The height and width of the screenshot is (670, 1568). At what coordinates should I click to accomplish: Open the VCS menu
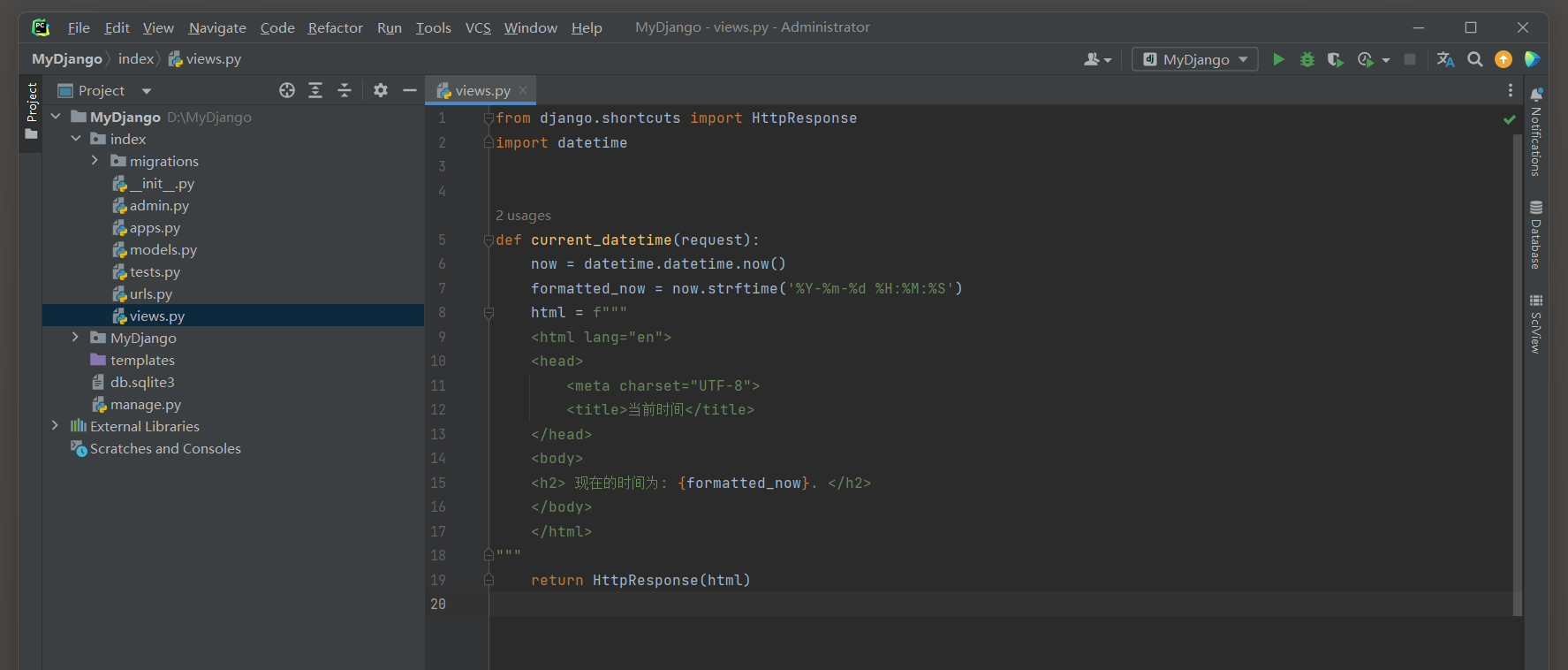pyautogui.click(x=478, y=27)
